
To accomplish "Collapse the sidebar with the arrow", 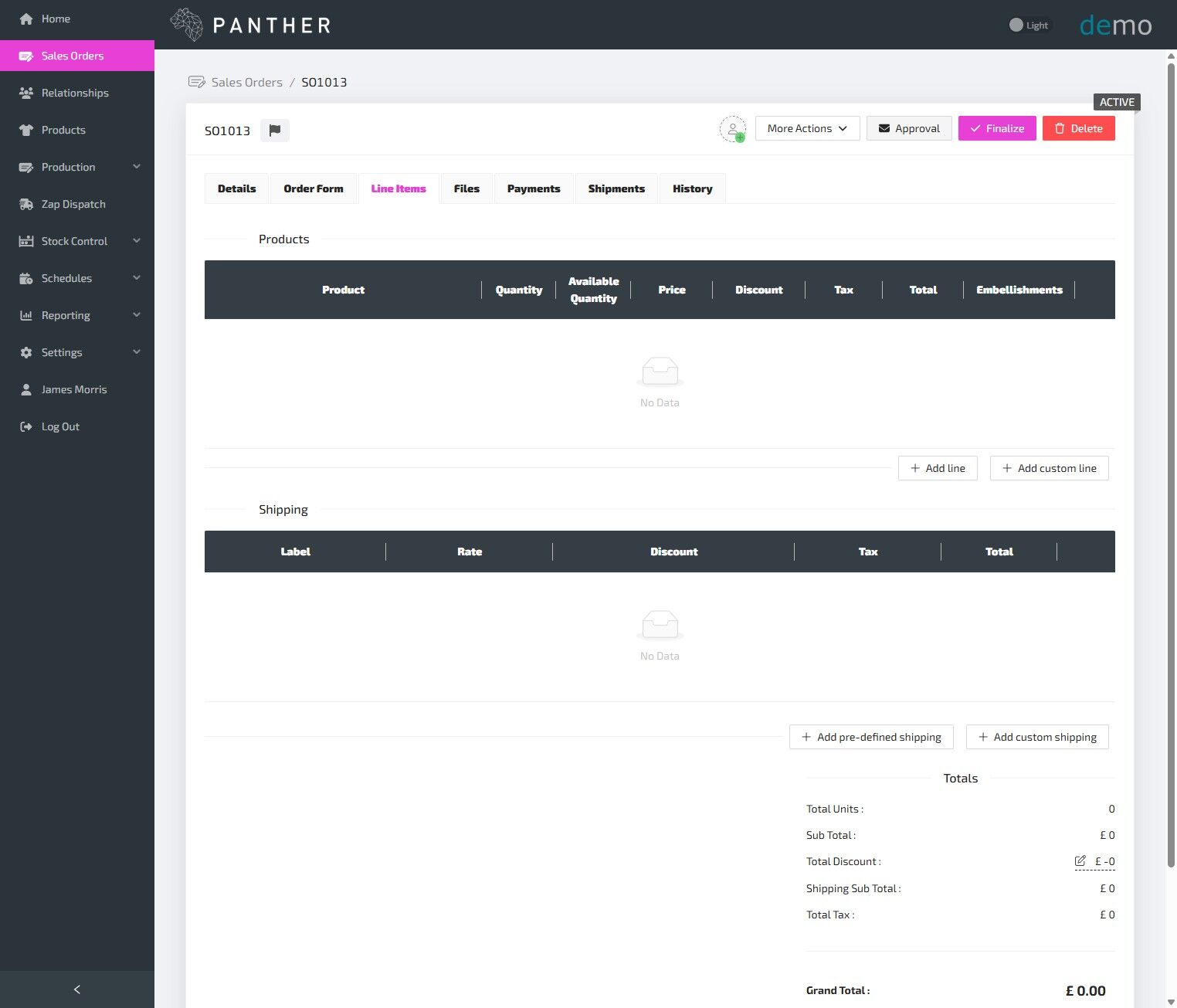I will click(x=77, y=989).
